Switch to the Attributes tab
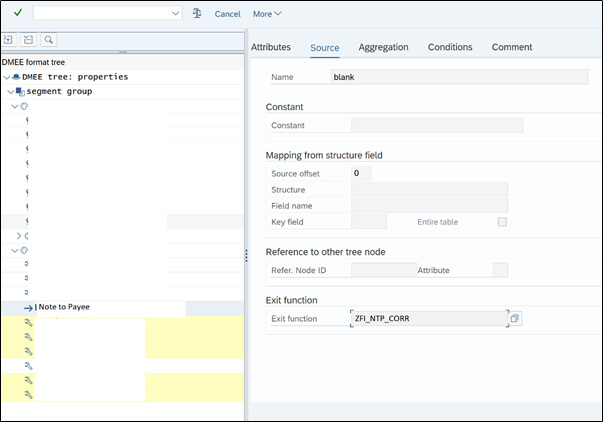This screenshot has height=422, width=603. [x=271, y=47]
